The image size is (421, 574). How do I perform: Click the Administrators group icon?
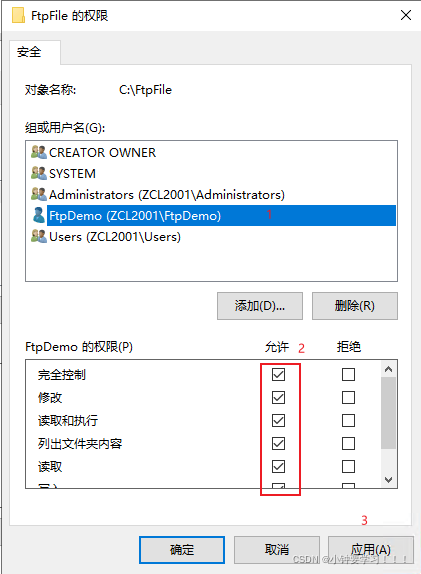click(x=38, y=194)
